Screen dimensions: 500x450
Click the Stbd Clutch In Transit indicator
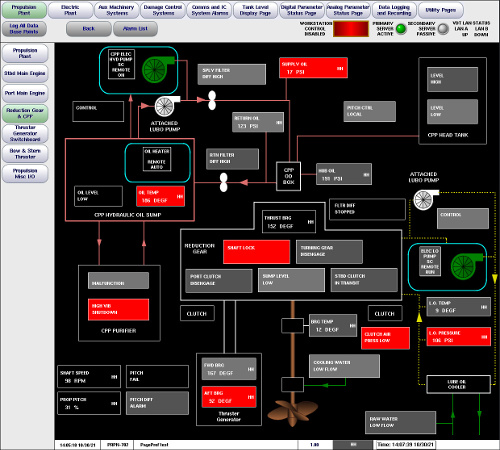click(x=364, y=280)
